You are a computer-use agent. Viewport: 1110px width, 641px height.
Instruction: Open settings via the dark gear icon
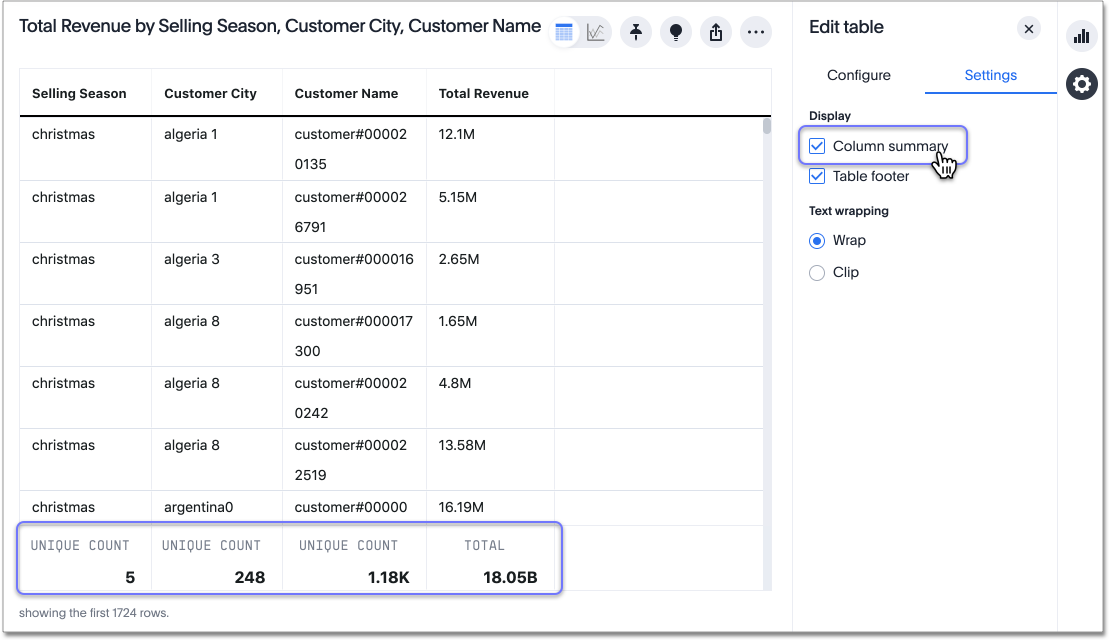pos(1081,84)
